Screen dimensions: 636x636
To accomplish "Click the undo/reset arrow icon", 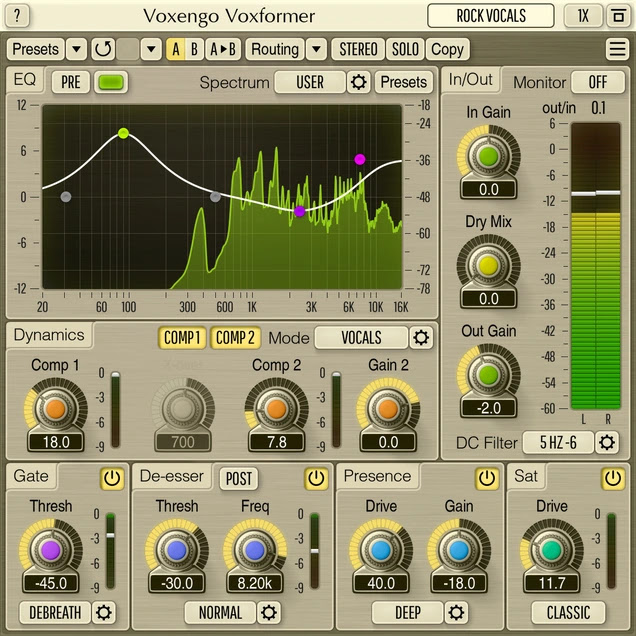I will point(103,49).
